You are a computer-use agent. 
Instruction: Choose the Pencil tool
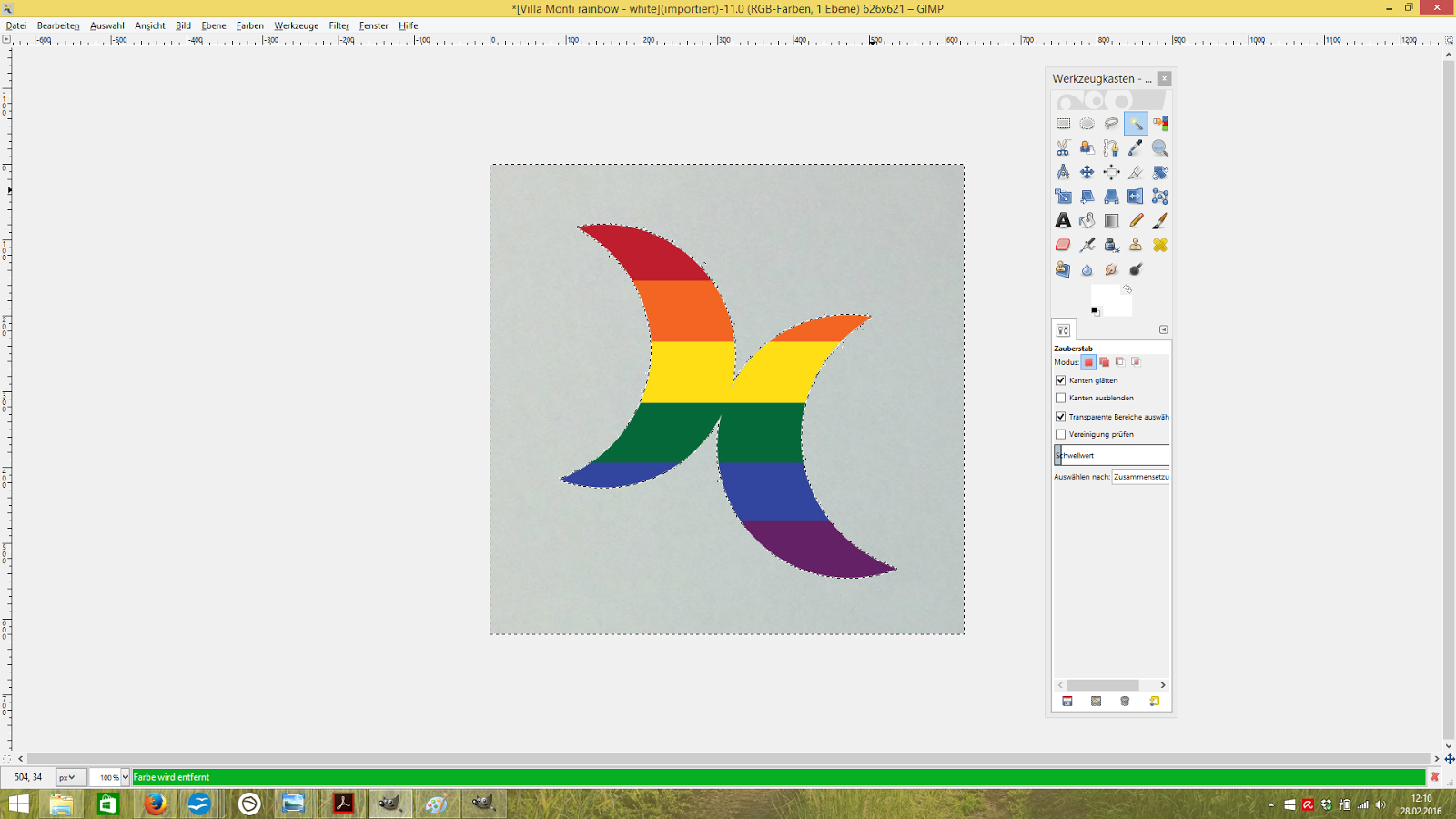tap(1136, 221)
